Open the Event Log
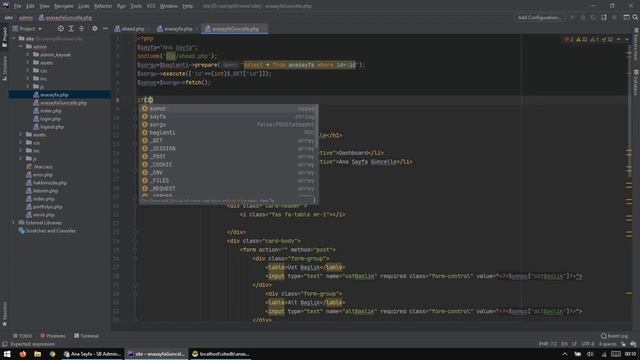Viewport: 640px width, 360px height. pyautogui.click(x=614, y=336)
